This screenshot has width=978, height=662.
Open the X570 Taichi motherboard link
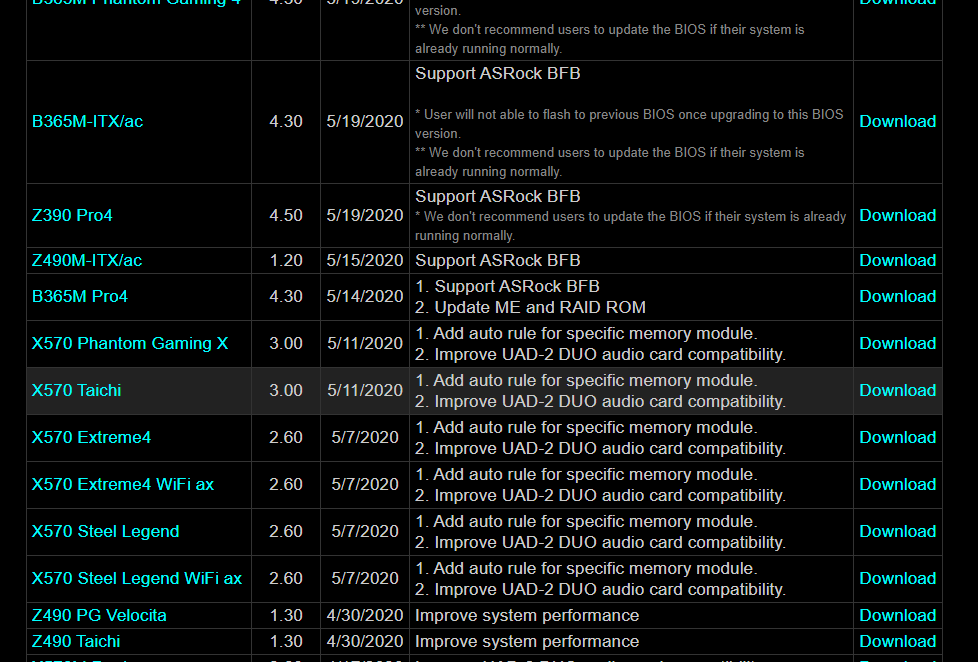tap(77, 391)
